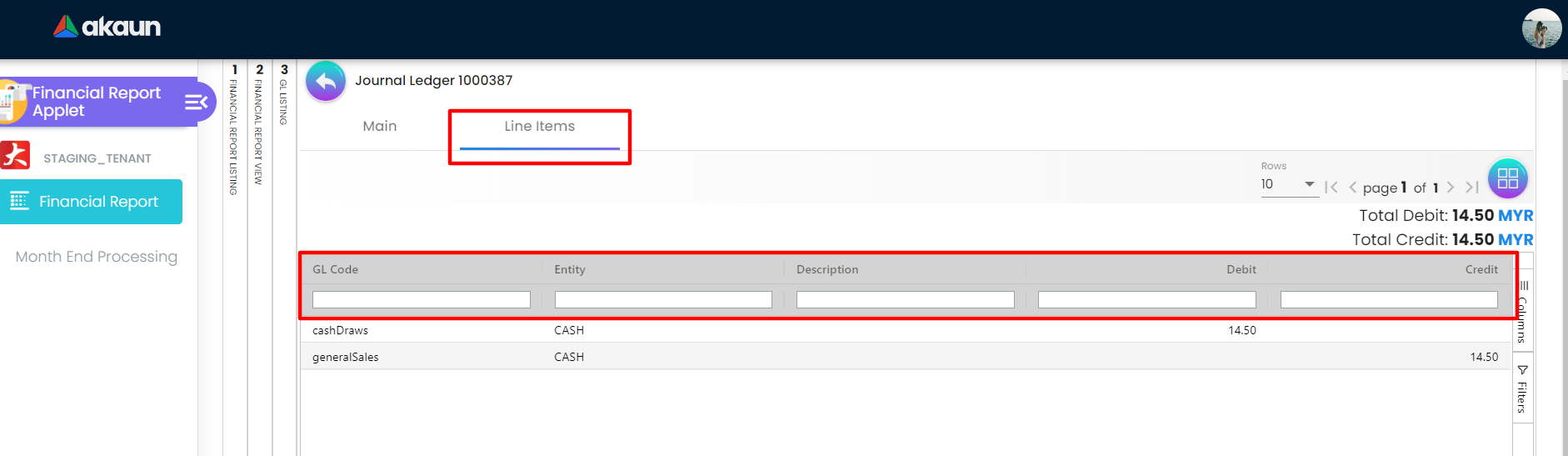Click the Financial Report grid icon
This screenshot has height=456, width=1568.
pos(19,201)
